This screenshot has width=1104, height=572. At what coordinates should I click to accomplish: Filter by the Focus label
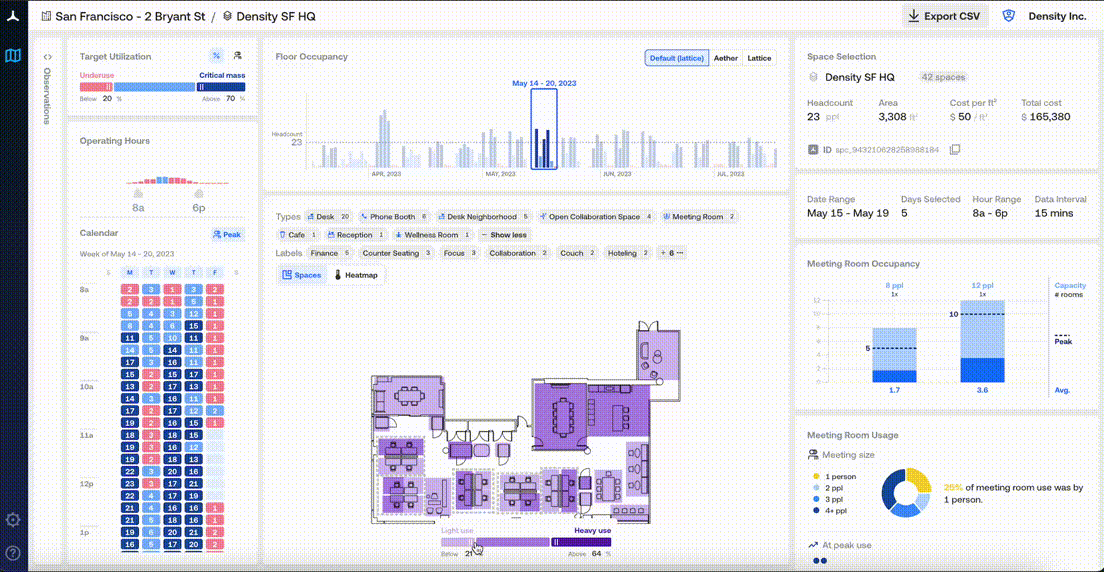[x=460, y=253]
